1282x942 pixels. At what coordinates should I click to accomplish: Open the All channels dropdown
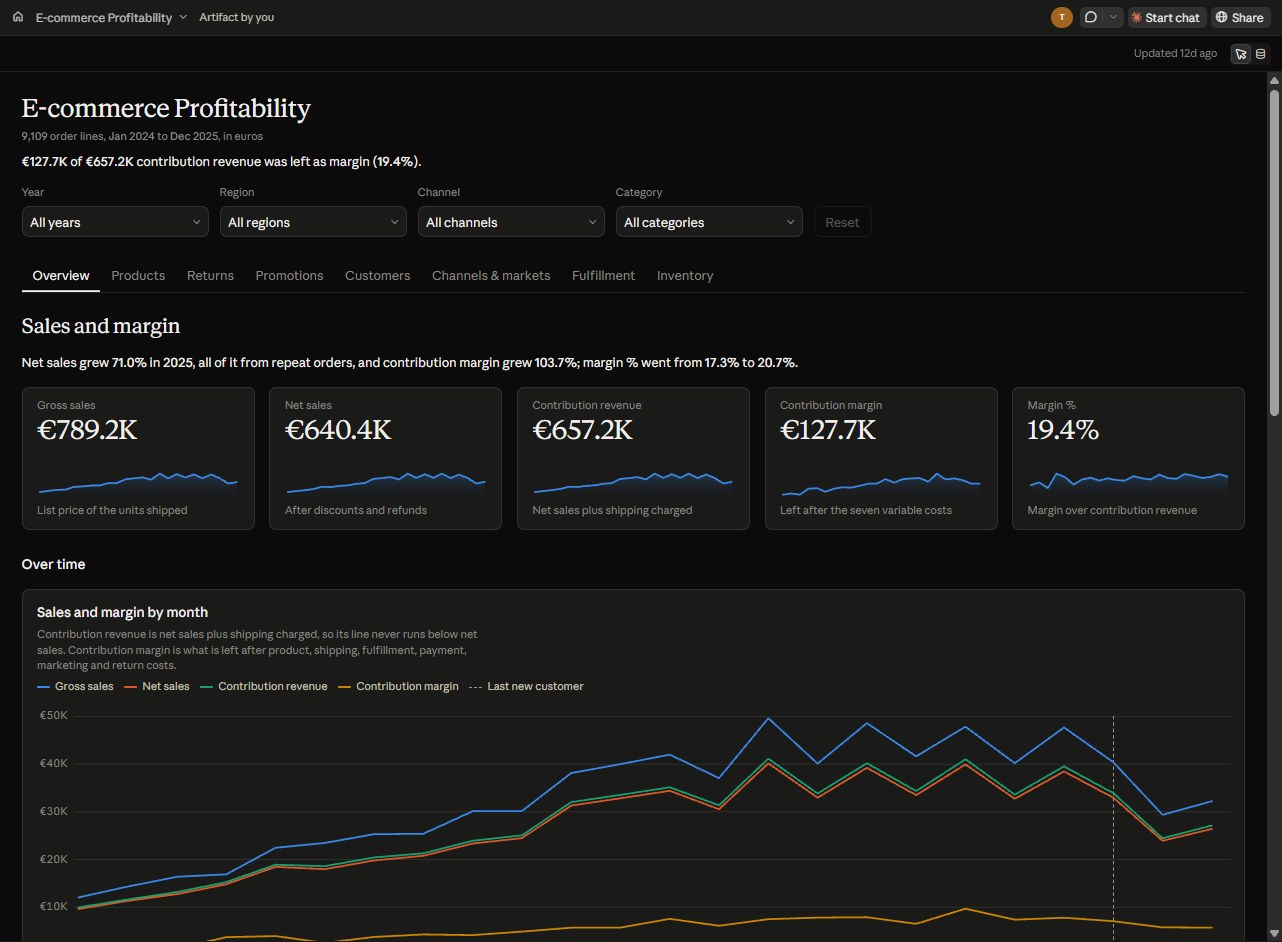click(511, 222)
